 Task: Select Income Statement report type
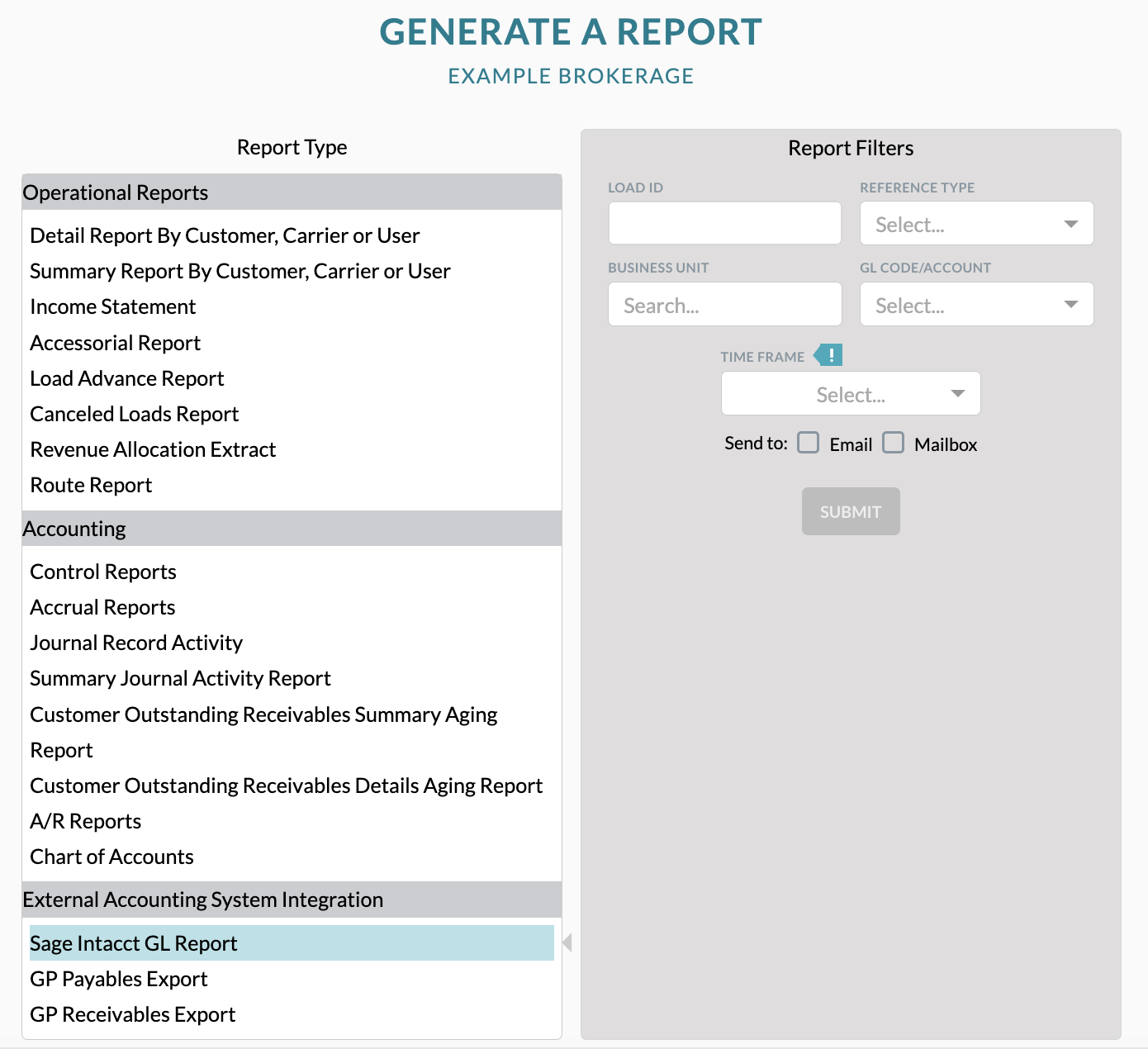tap(112, 306)
